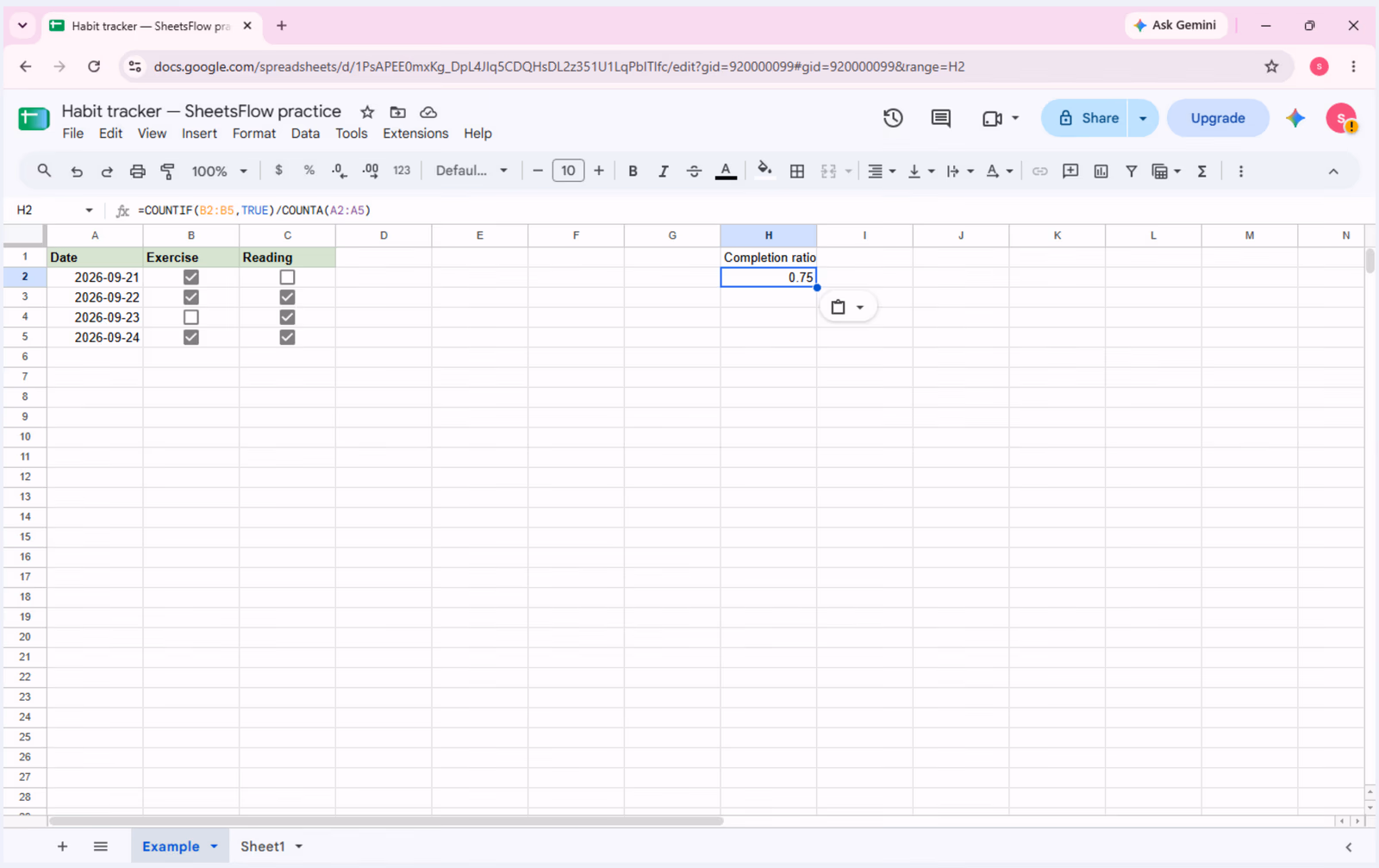Screen dimensions: 1379x868
Task: Open the font family dropdown
Action: [471, 171]
